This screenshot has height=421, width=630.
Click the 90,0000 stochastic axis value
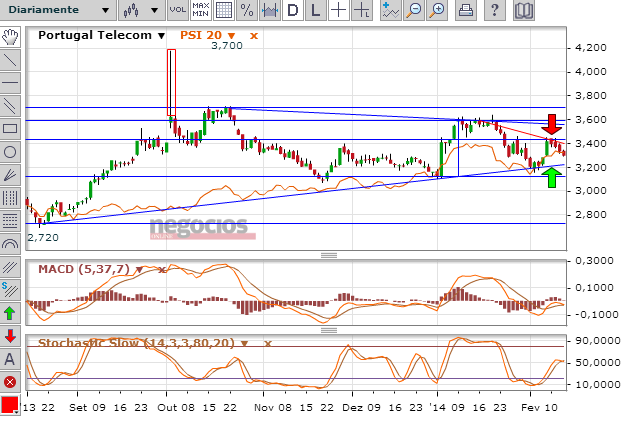click(598, 341)
